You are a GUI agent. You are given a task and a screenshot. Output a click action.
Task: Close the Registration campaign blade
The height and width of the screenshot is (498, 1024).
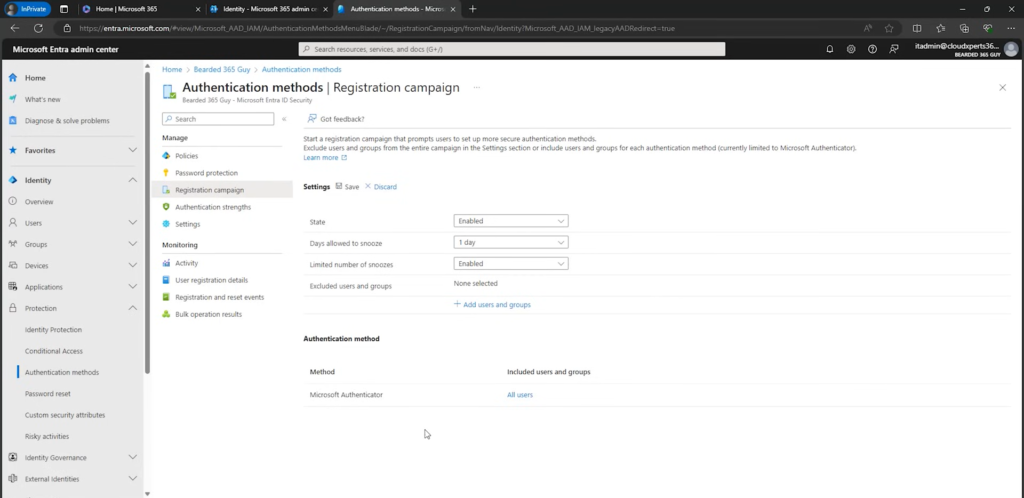(1002, 87)
